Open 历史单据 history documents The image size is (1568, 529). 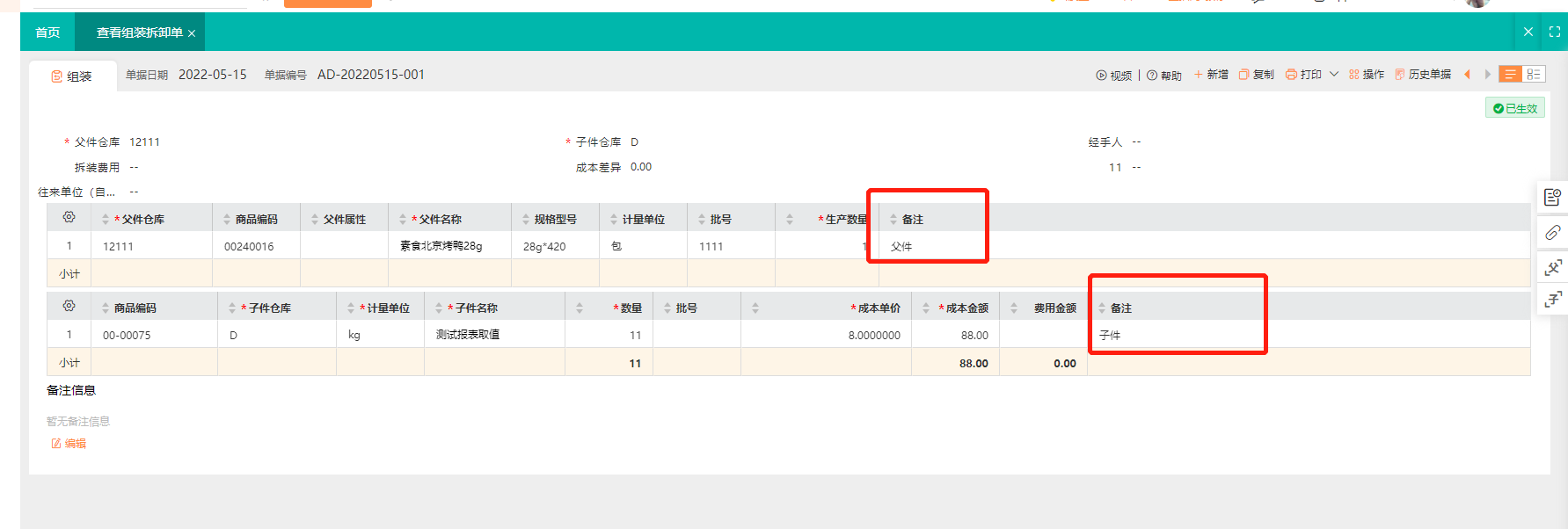pos(1423,75)
